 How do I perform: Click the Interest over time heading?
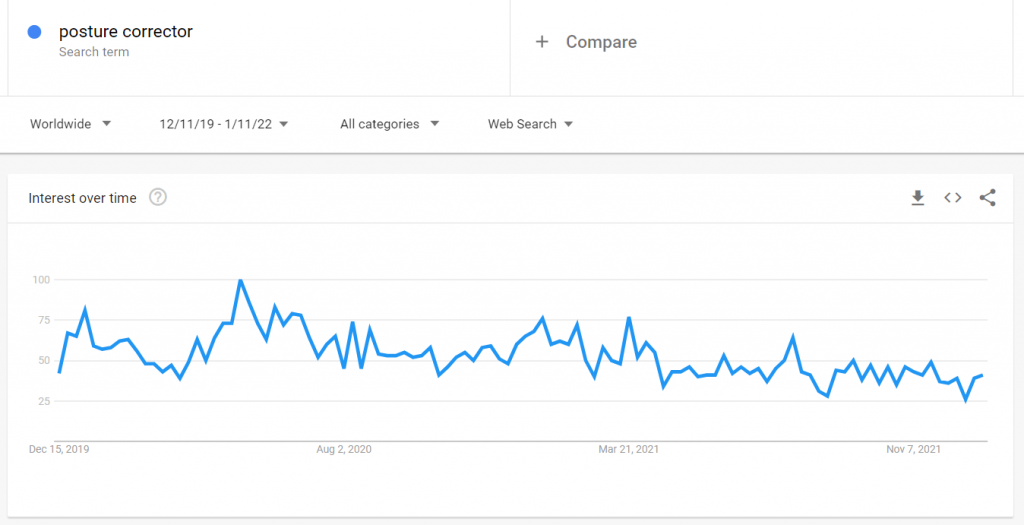pyautogui.click(x=82, y=198)
